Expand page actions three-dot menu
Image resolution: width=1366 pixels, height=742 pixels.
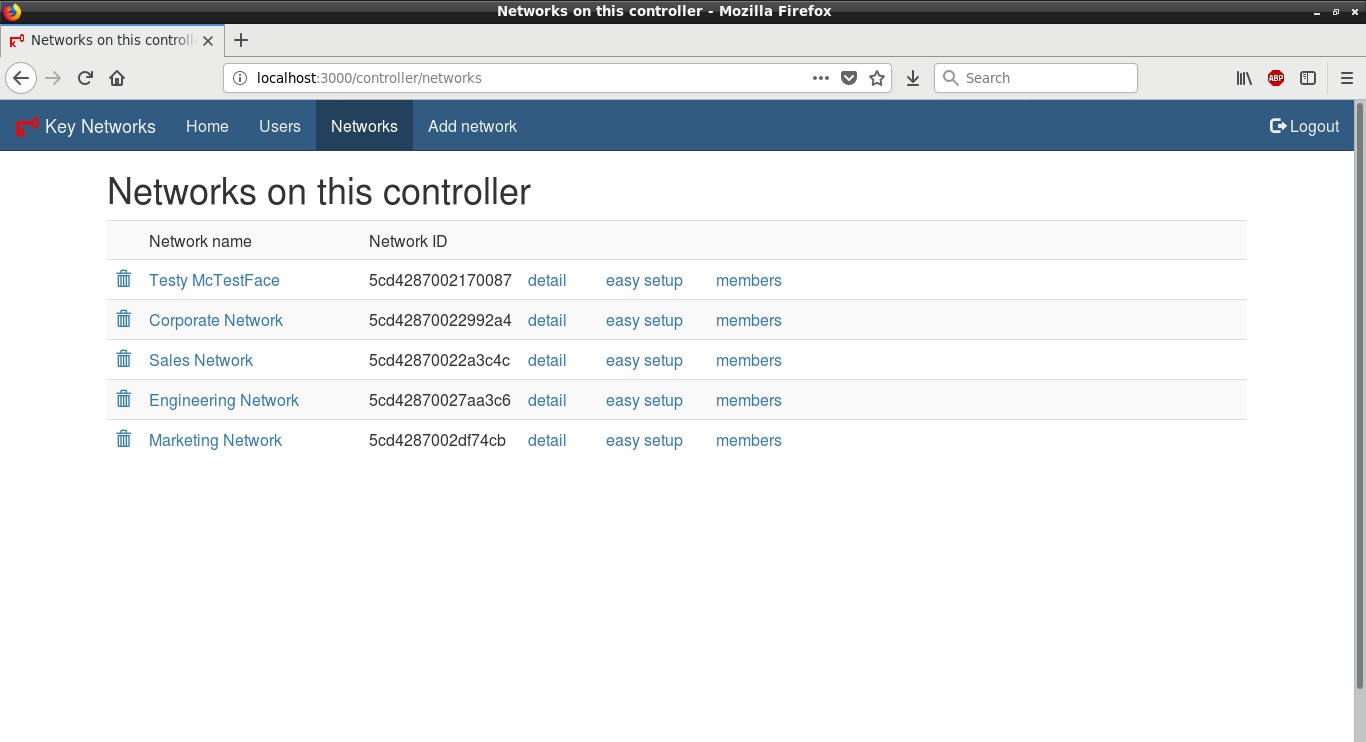point(820,78)
